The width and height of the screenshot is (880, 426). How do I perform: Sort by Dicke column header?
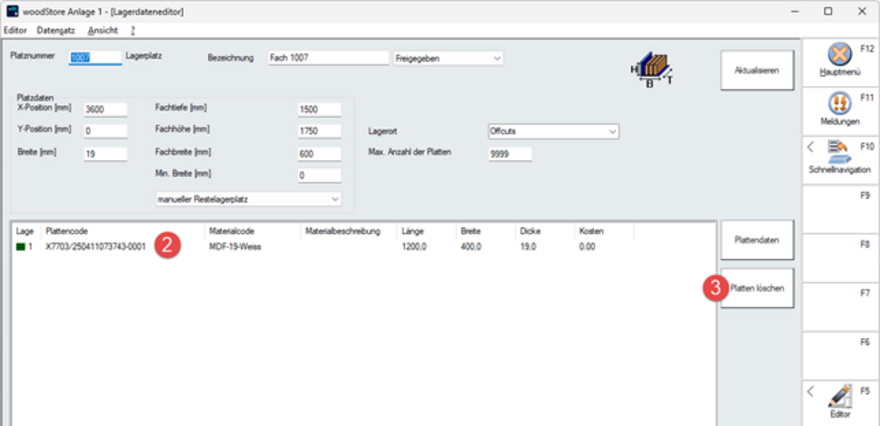pyautogui.click(x=545, y=231)
